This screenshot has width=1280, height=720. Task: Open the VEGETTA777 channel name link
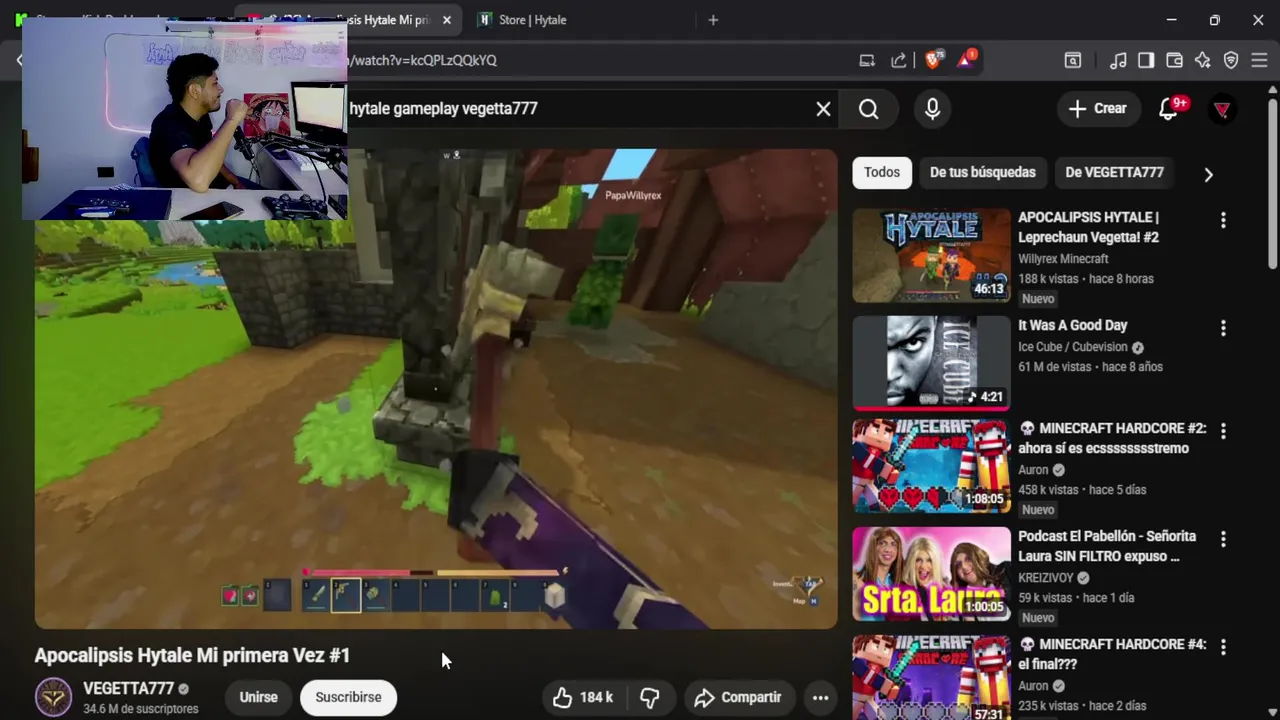point(128,689)
